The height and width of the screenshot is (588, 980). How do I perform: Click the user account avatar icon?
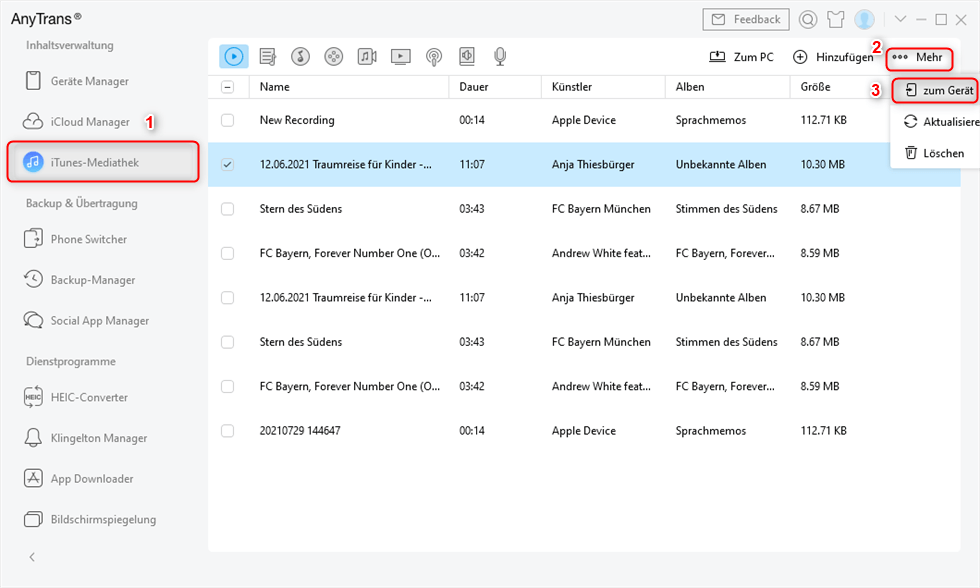click(864, 20)
